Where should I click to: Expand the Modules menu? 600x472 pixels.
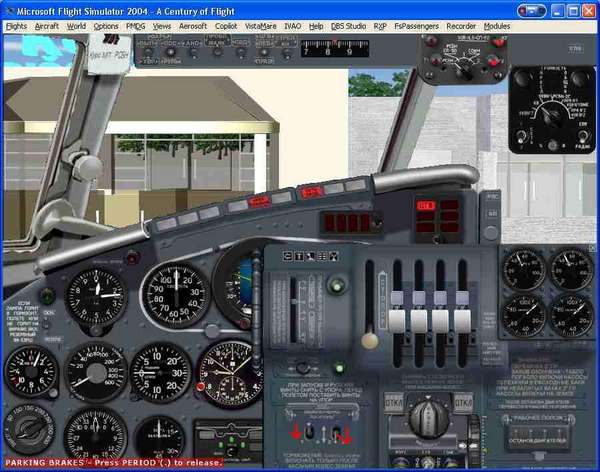pyautogui.click(x=497, y=25)
